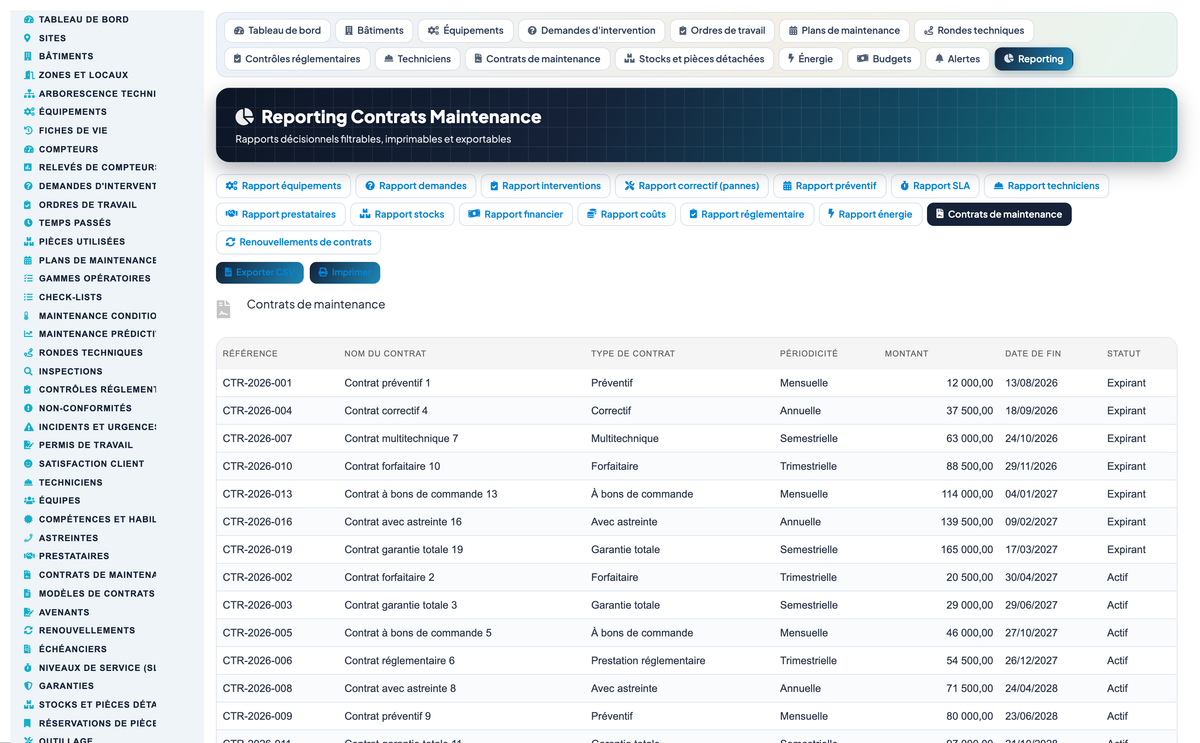Click the Temps passés clock icon
This screenshot has width=1200, height=743.
(28, 223)
